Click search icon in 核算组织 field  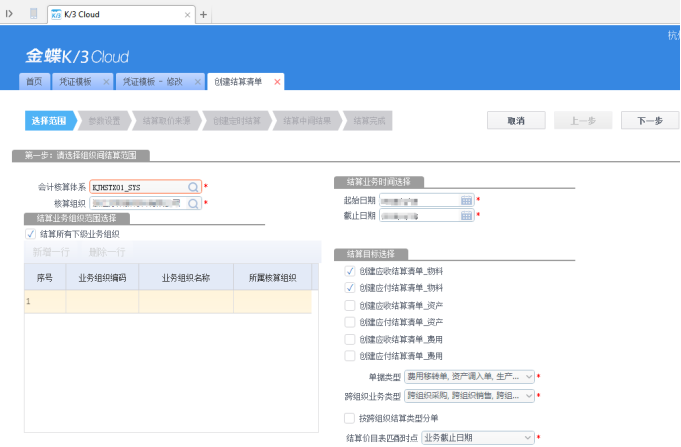coord(194,203)
